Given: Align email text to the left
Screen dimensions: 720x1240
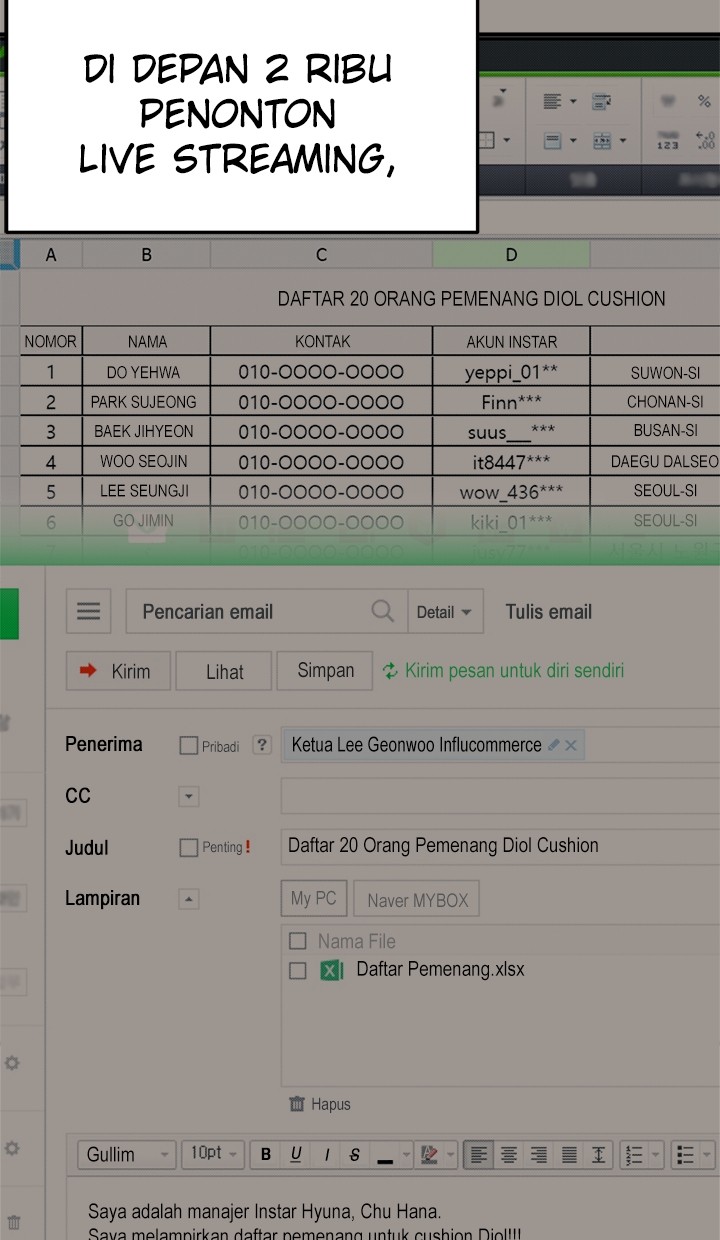Looking at the screenshot, I should click(x=479, y=1155).
